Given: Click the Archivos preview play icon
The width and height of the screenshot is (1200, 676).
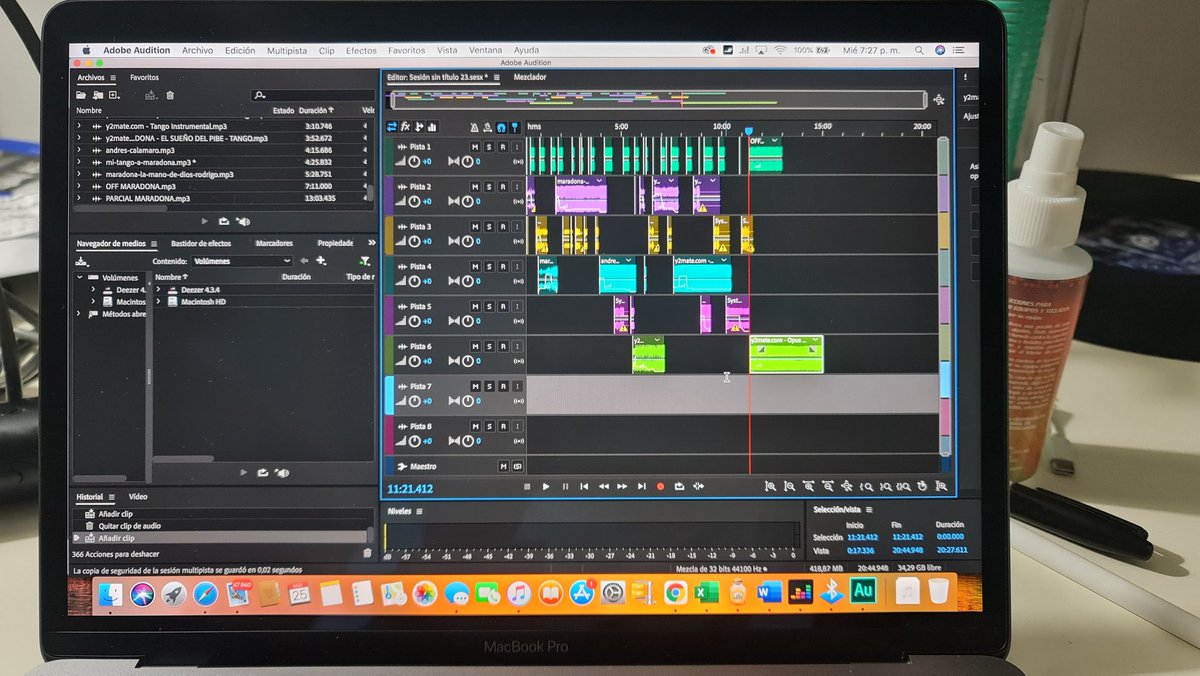Looking at the screenshot, I should (x=206, y=221).
